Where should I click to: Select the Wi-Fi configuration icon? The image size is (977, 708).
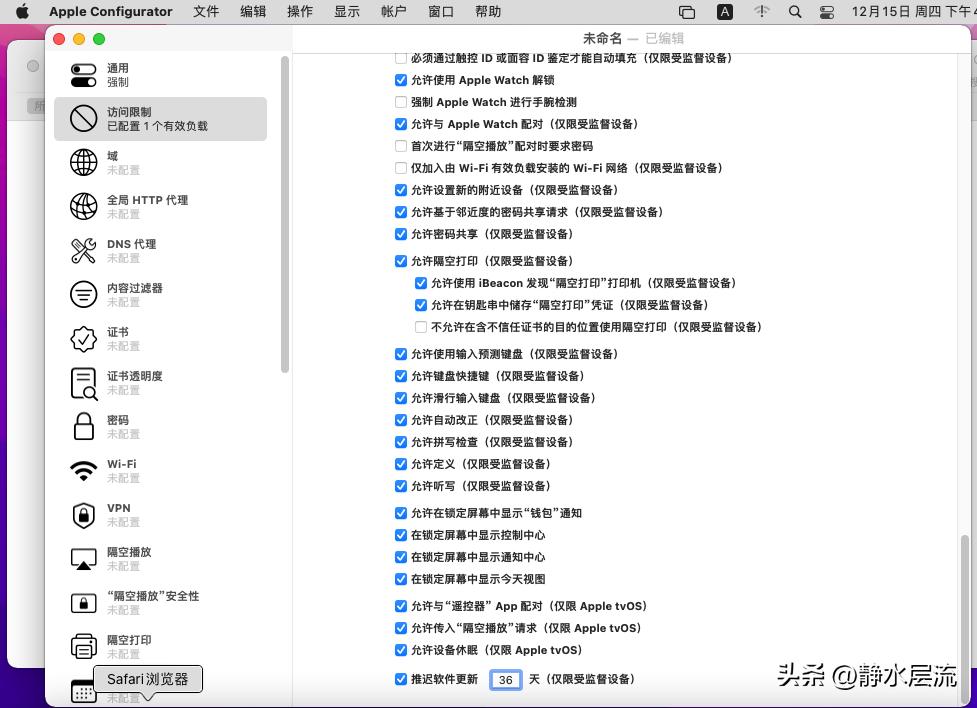pyautogui.click(x=85, y=470)
